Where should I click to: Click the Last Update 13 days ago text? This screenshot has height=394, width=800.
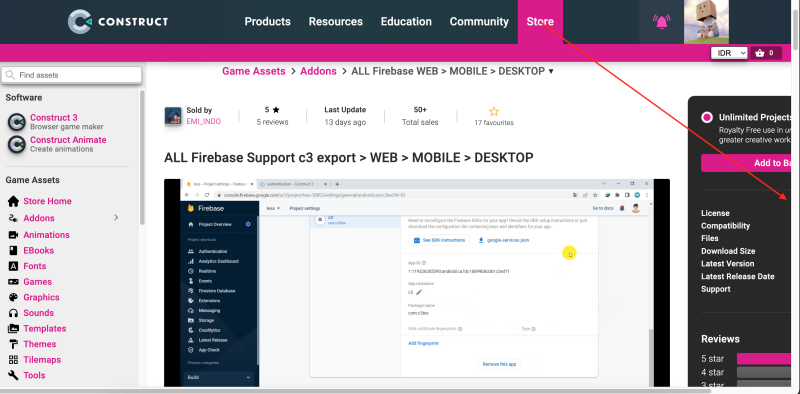click(x=345, y=116)
